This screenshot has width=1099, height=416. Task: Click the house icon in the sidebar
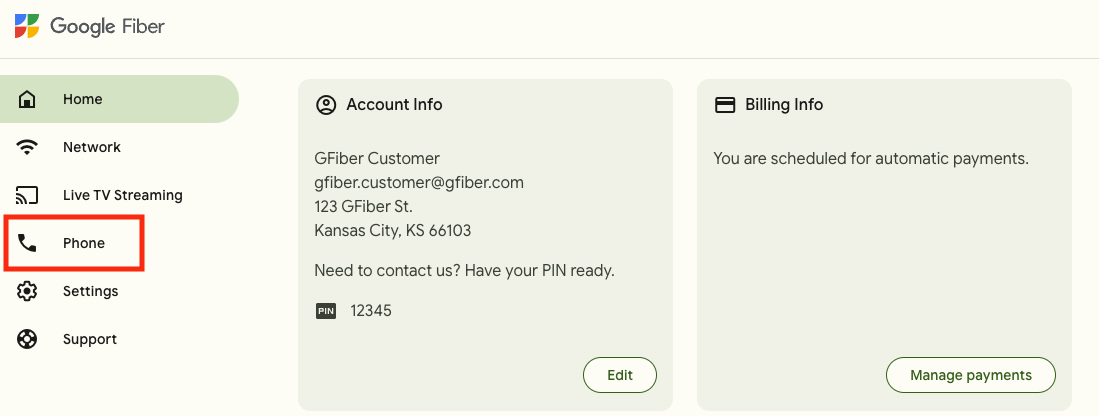pyautogui.click(x=28, y=99)
